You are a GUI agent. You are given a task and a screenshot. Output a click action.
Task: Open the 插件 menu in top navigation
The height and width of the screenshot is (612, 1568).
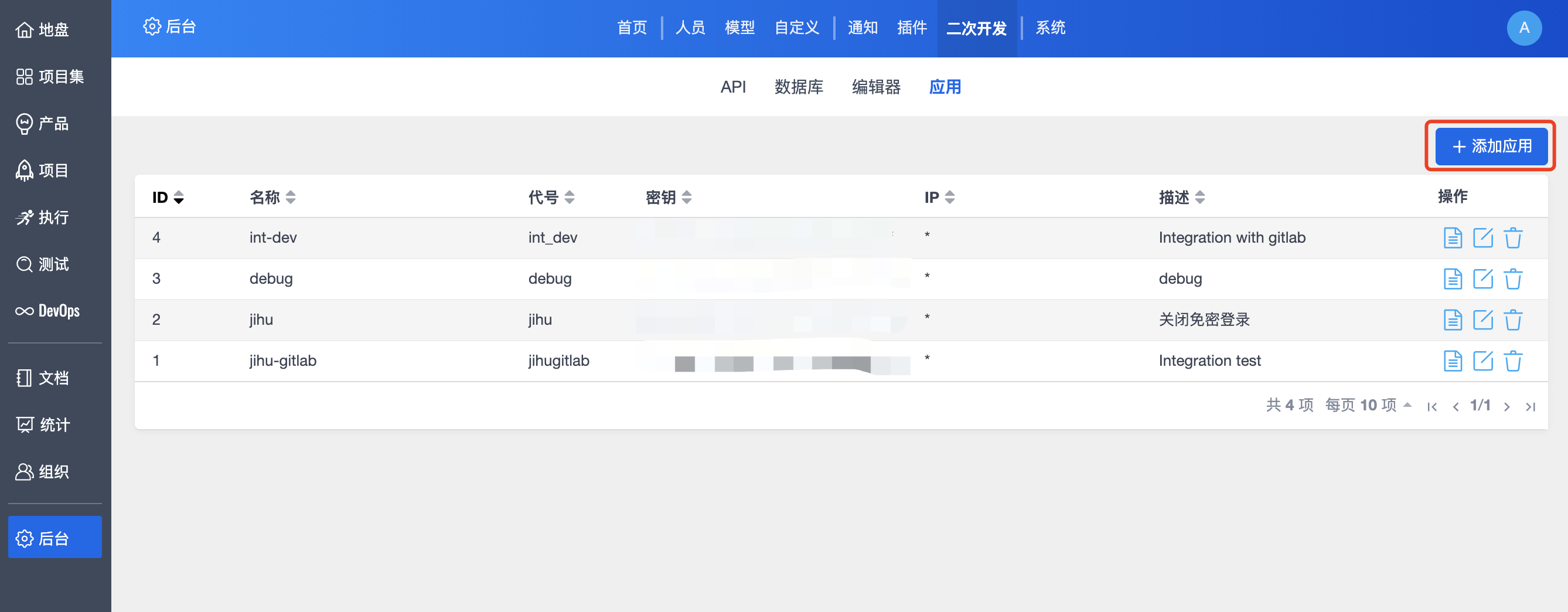point(911,28)
